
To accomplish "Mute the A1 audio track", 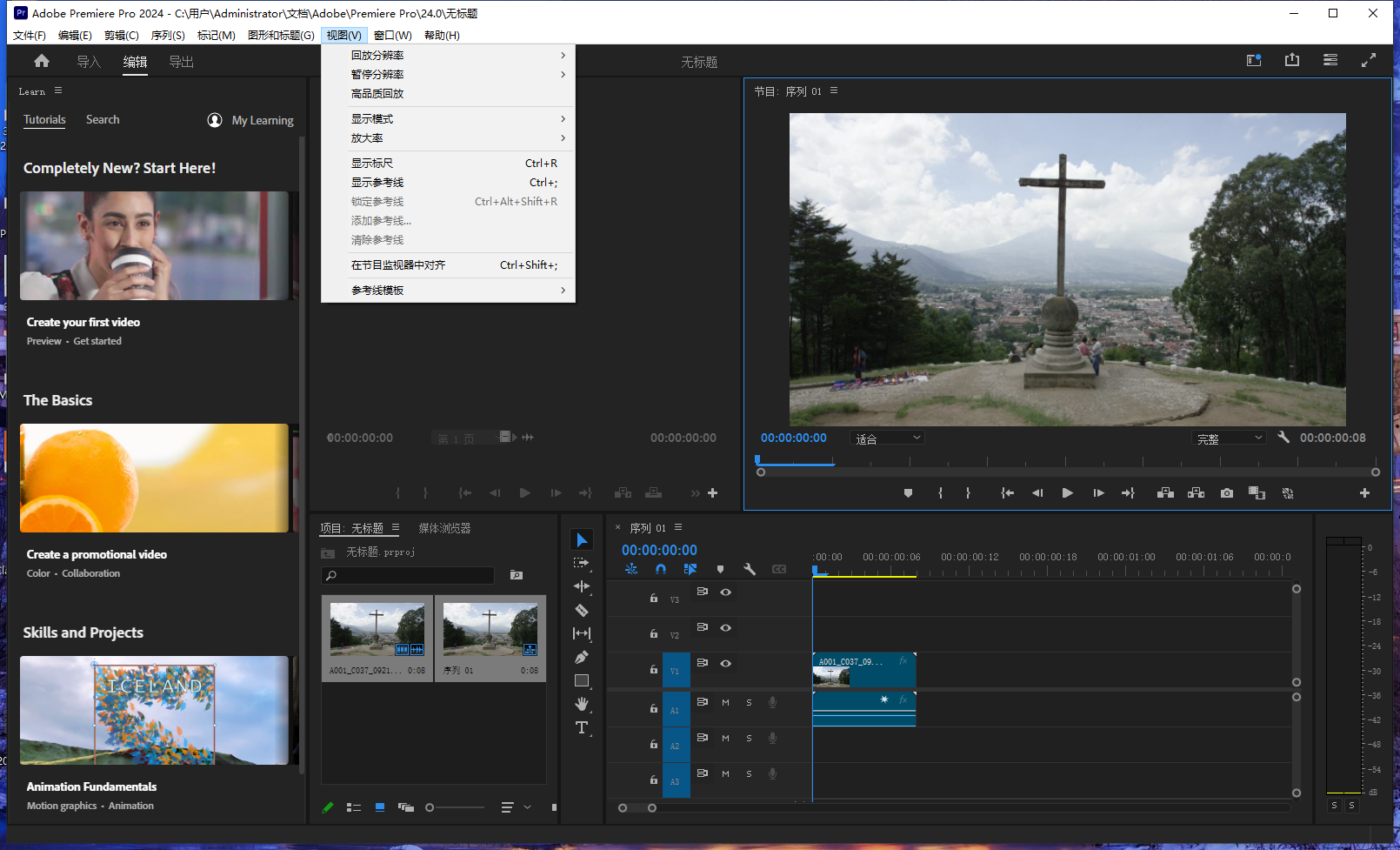I will 726,702.
